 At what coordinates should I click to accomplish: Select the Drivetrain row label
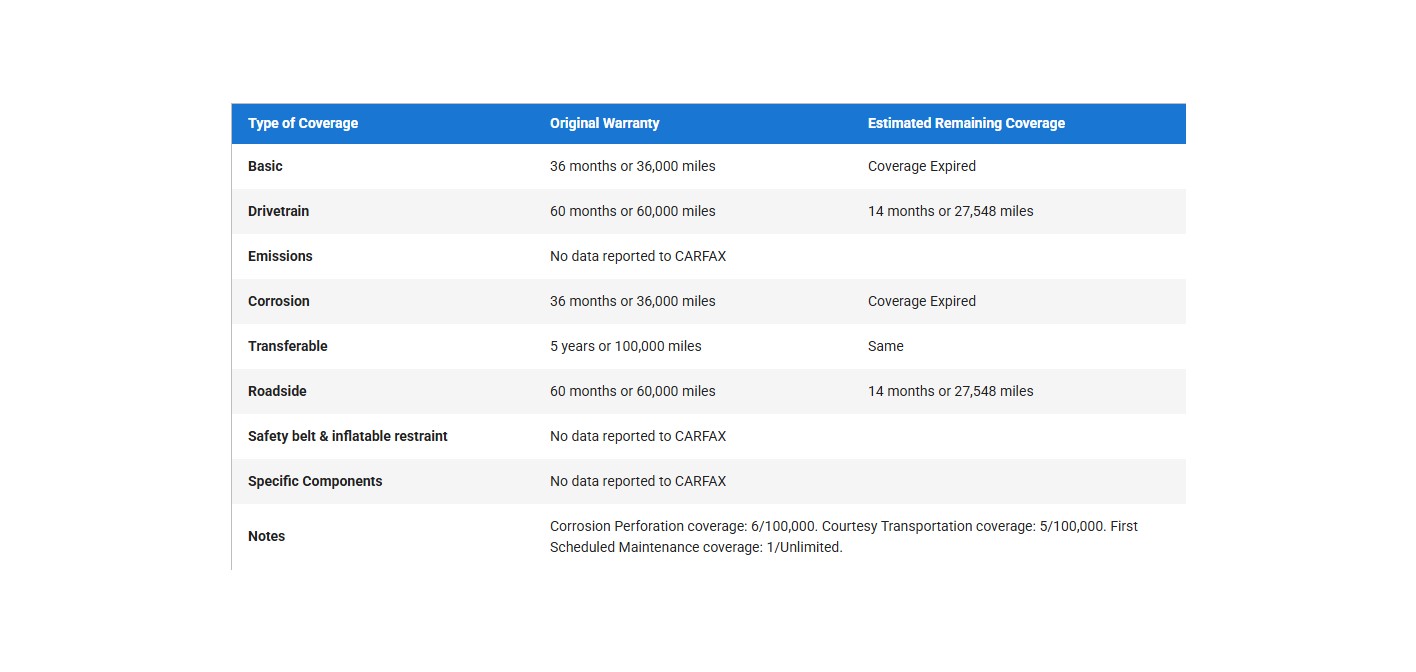278,211
